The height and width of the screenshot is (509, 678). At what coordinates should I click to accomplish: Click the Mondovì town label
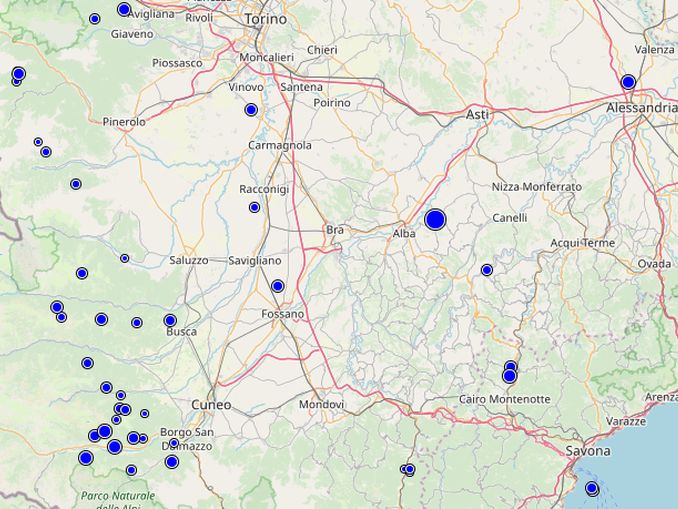coord(321,405)
